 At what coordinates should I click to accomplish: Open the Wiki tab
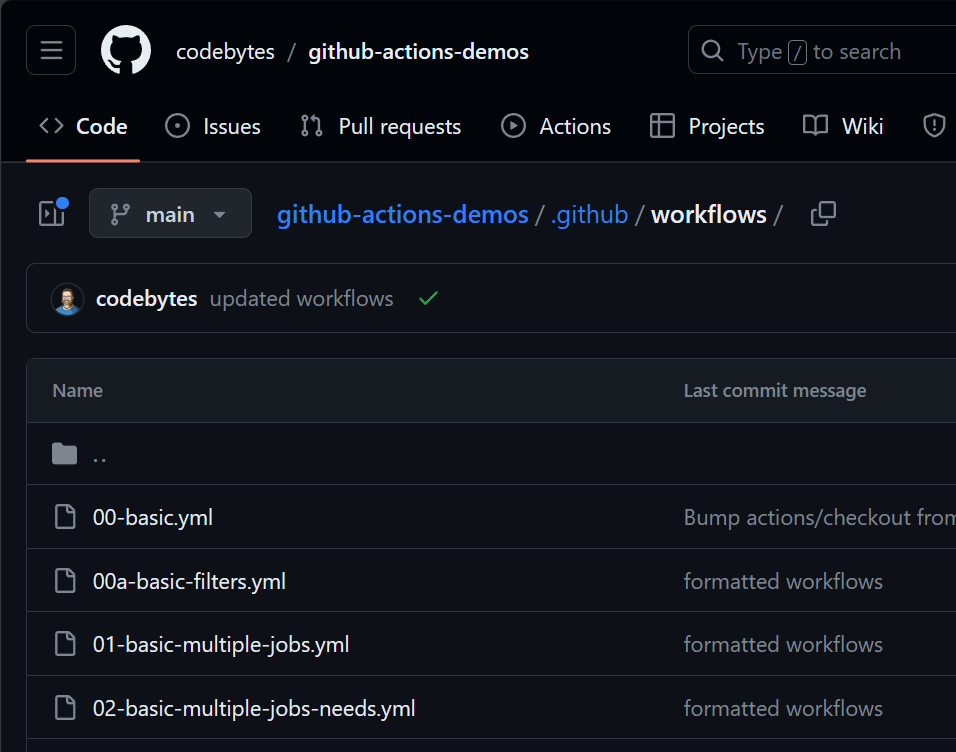coord(844,126)
